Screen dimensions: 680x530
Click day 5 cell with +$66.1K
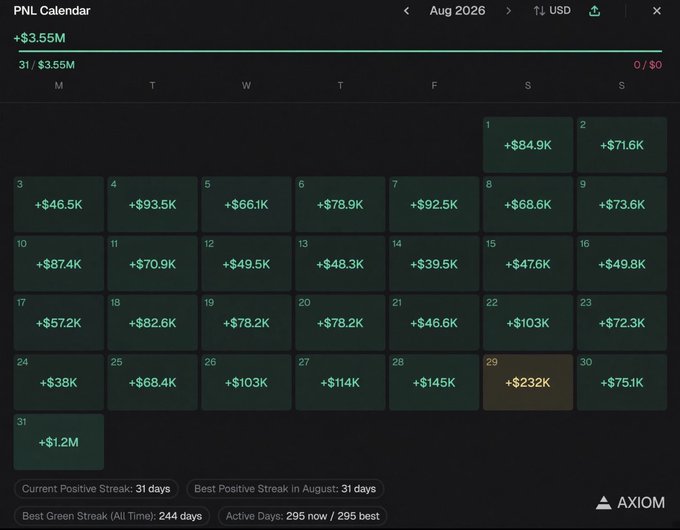pos(246,204)
